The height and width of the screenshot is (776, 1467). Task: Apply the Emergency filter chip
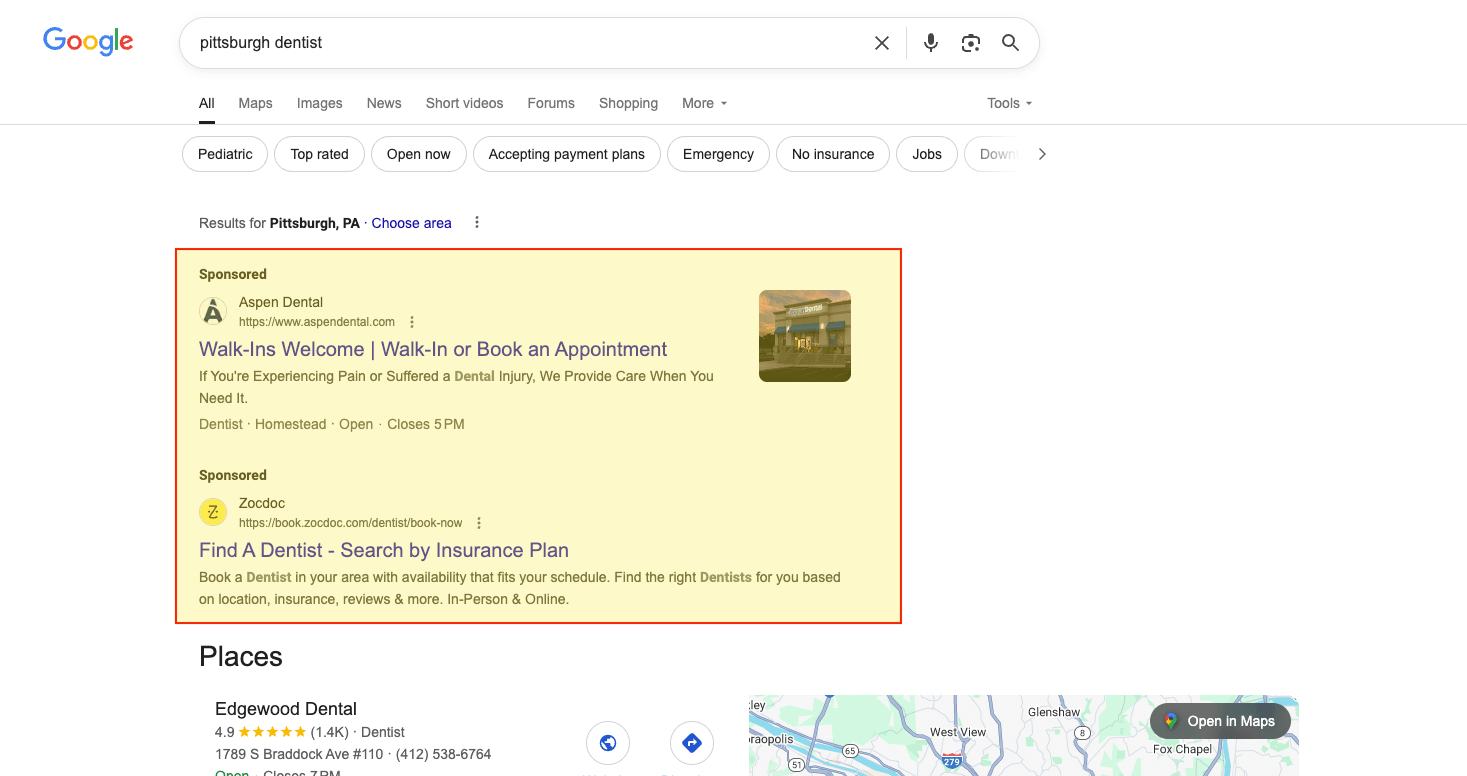click(x=718, y=154)
